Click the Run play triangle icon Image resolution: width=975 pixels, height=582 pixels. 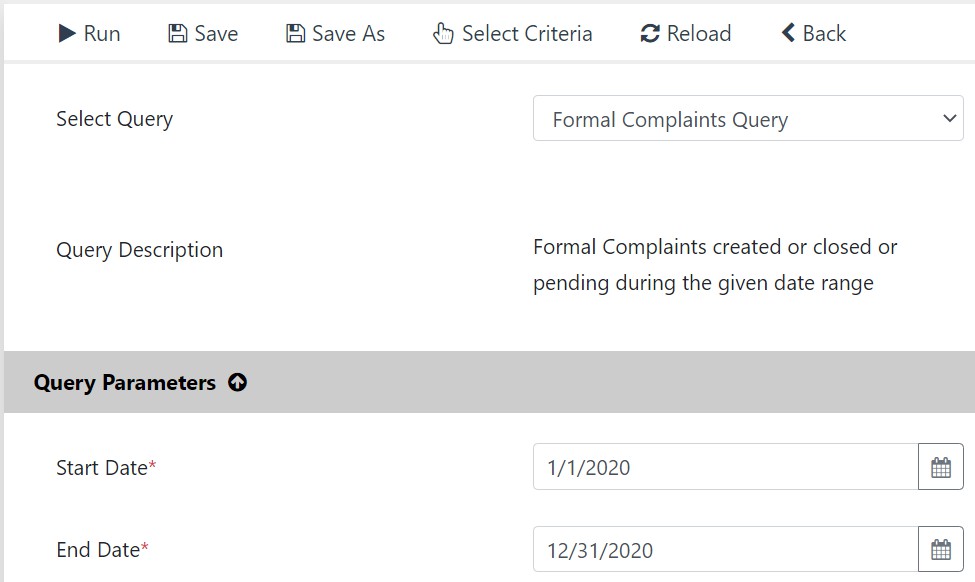(67, 33)
